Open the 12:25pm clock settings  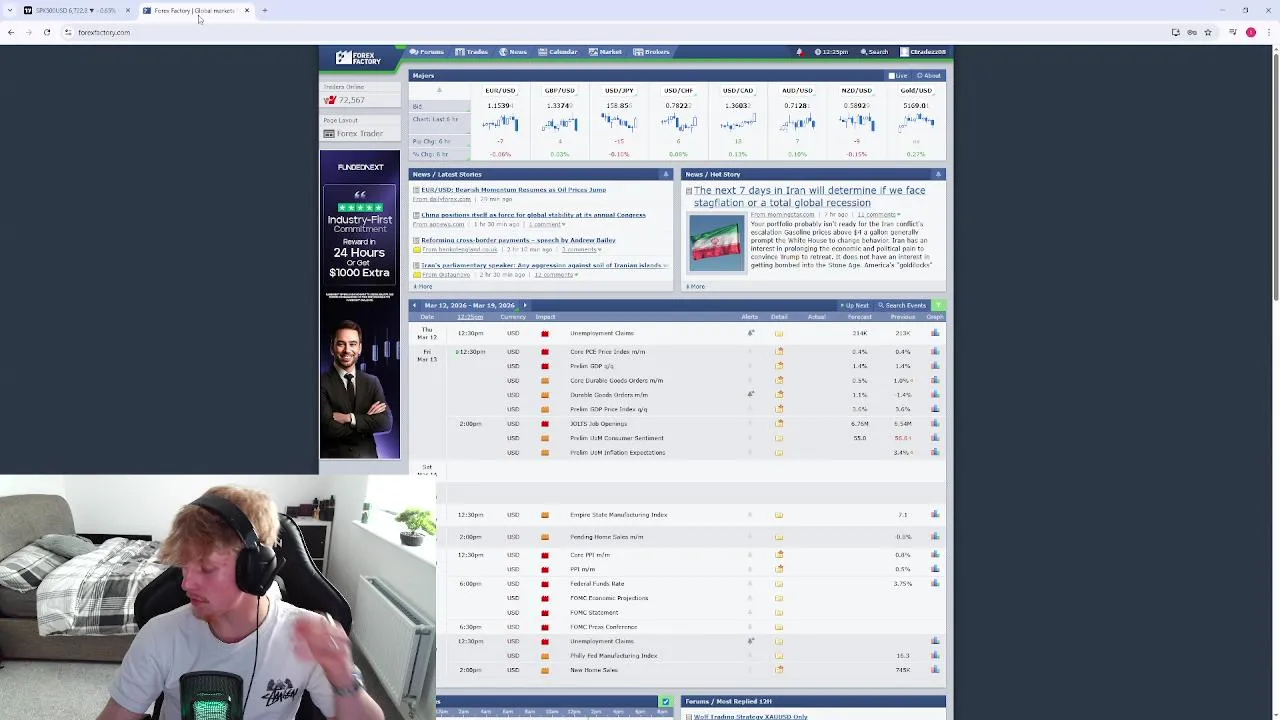point(832,52)
